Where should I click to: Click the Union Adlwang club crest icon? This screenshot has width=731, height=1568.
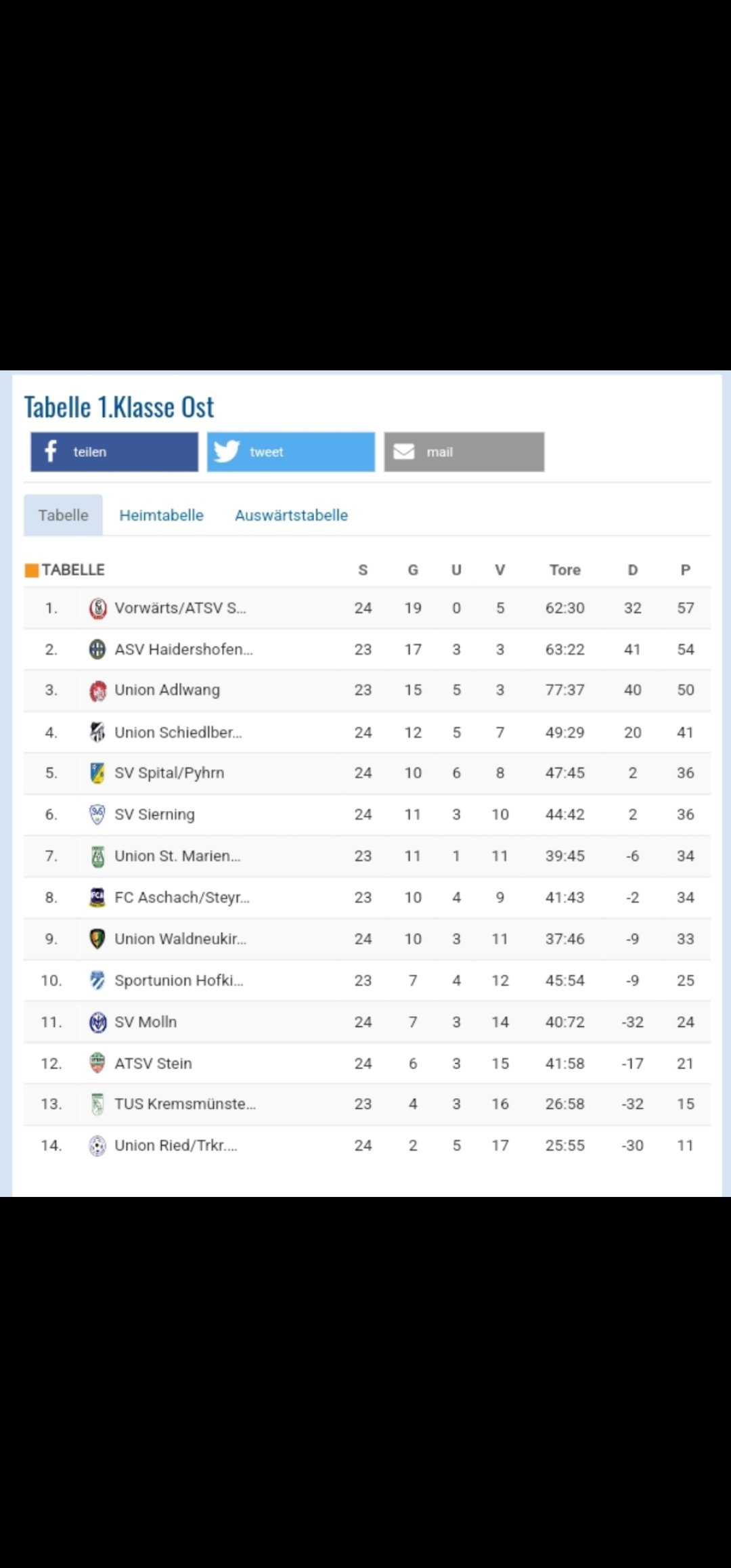98,691
